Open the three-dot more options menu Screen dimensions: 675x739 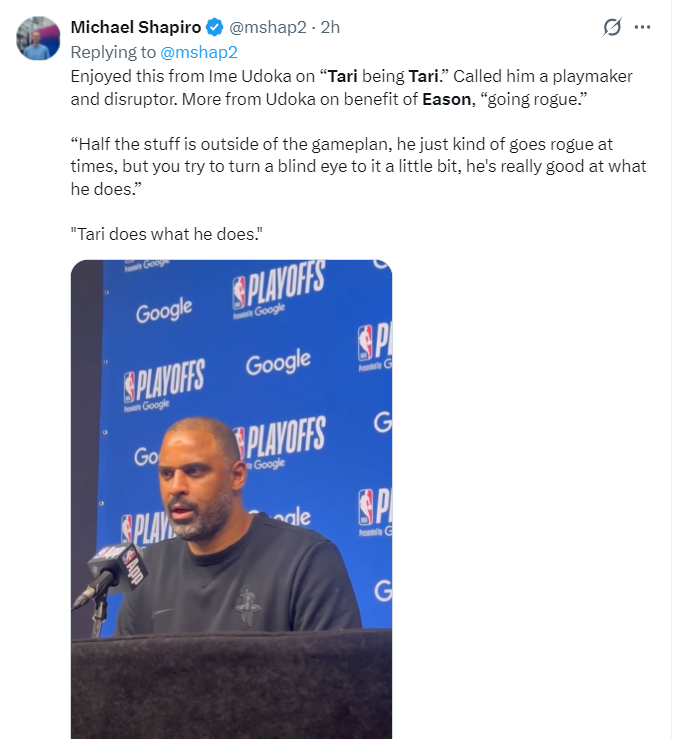(642, 27)
